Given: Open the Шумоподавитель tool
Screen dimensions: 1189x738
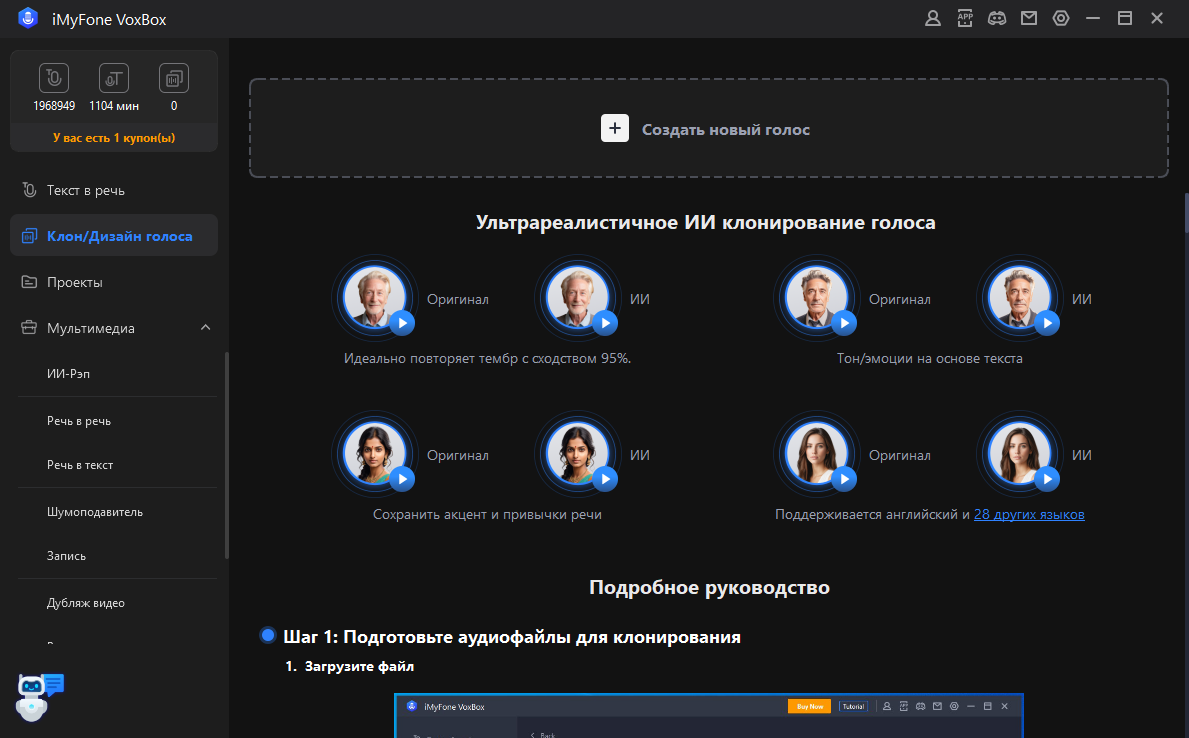Looking at the screenshot, I should click(x=95, y=511).
